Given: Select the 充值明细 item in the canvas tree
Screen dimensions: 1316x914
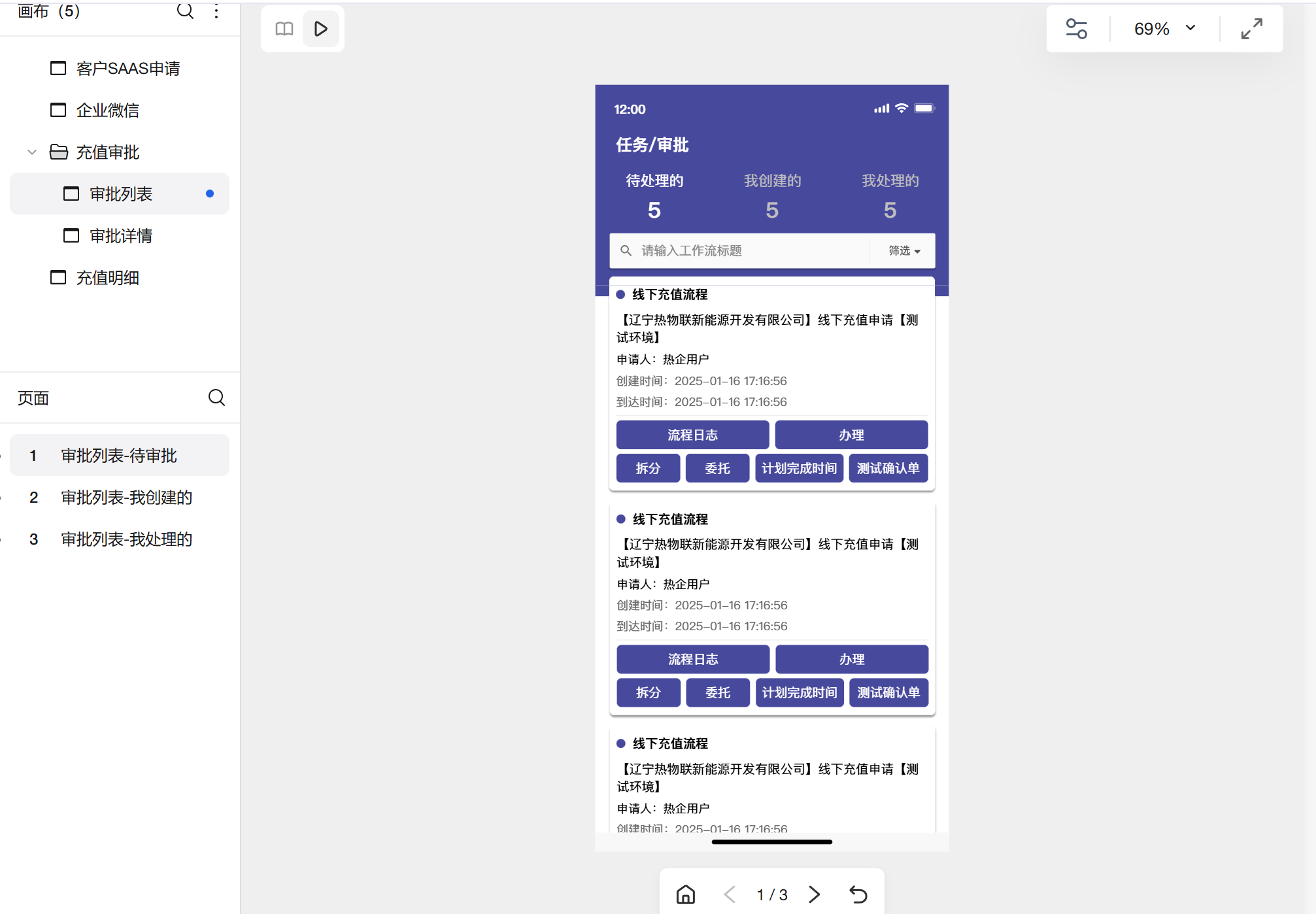Looking at the screenshot, I should coord(109,277).
